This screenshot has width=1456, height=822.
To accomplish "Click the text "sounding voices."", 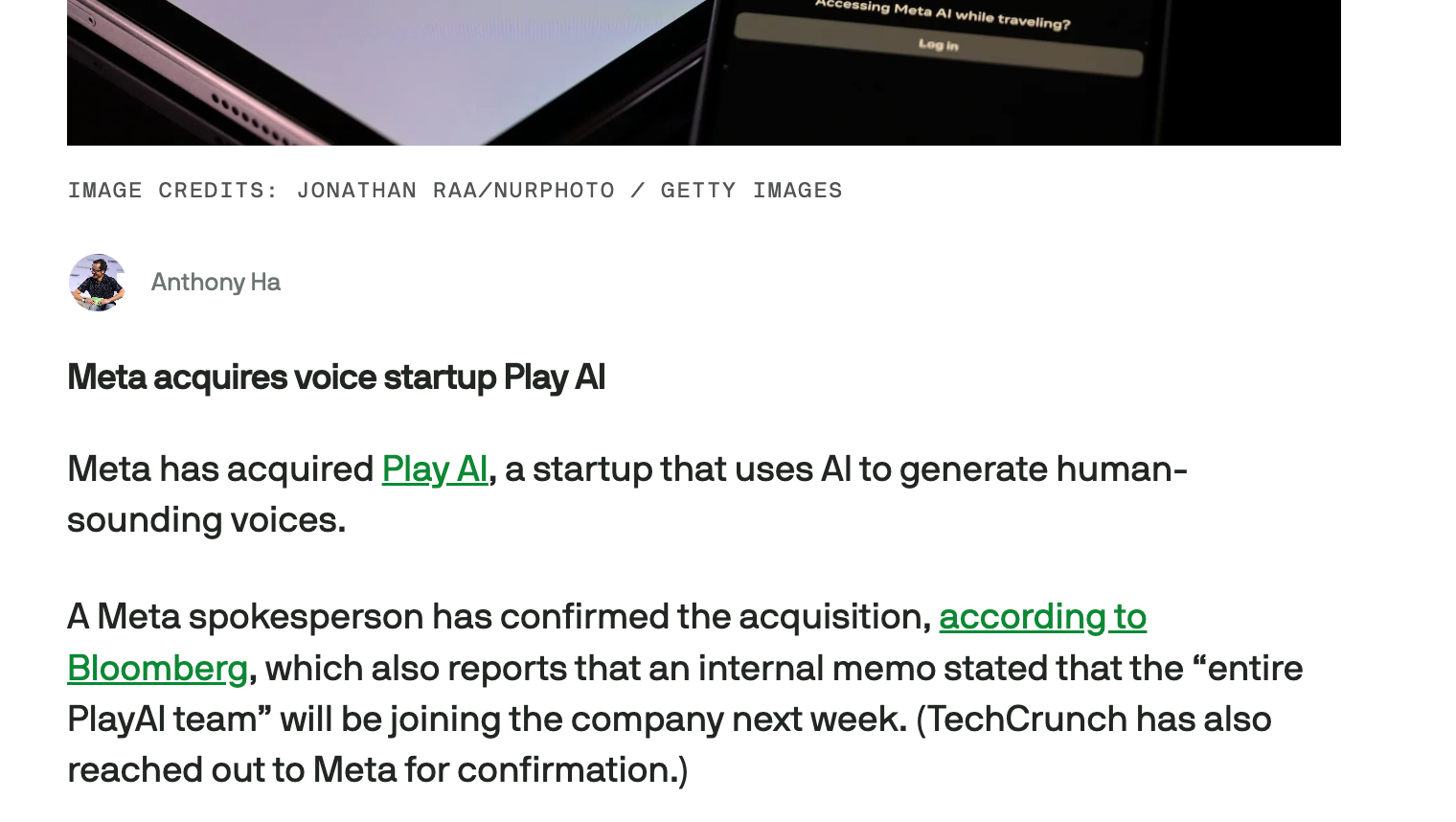I will coord(206,520).
